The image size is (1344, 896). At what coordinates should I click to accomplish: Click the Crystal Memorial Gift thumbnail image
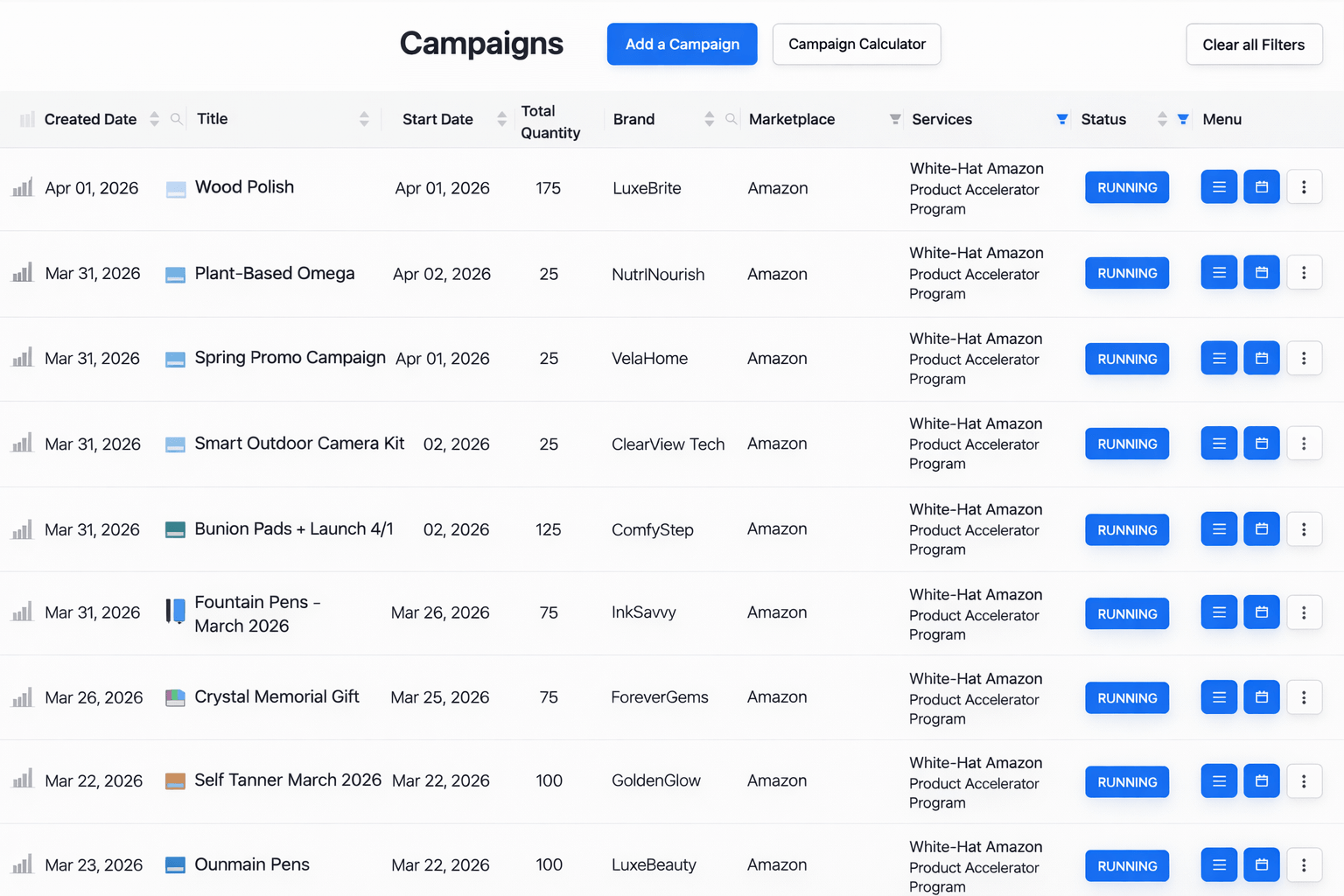pyautogui.click(x=175, y=697)
